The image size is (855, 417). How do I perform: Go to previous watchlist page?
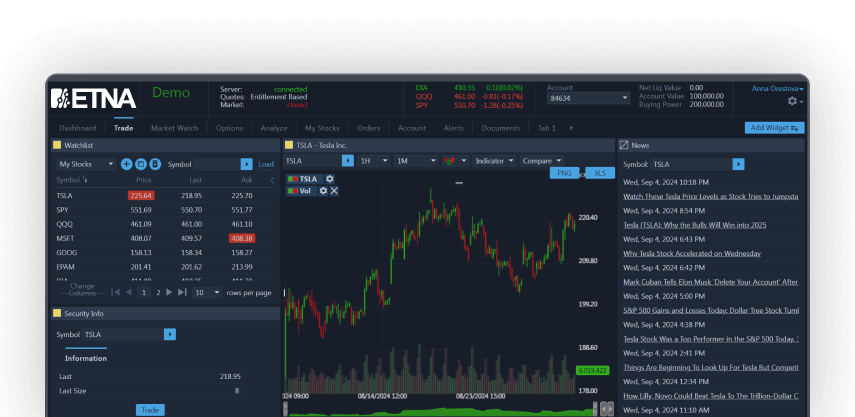[129, 293]
